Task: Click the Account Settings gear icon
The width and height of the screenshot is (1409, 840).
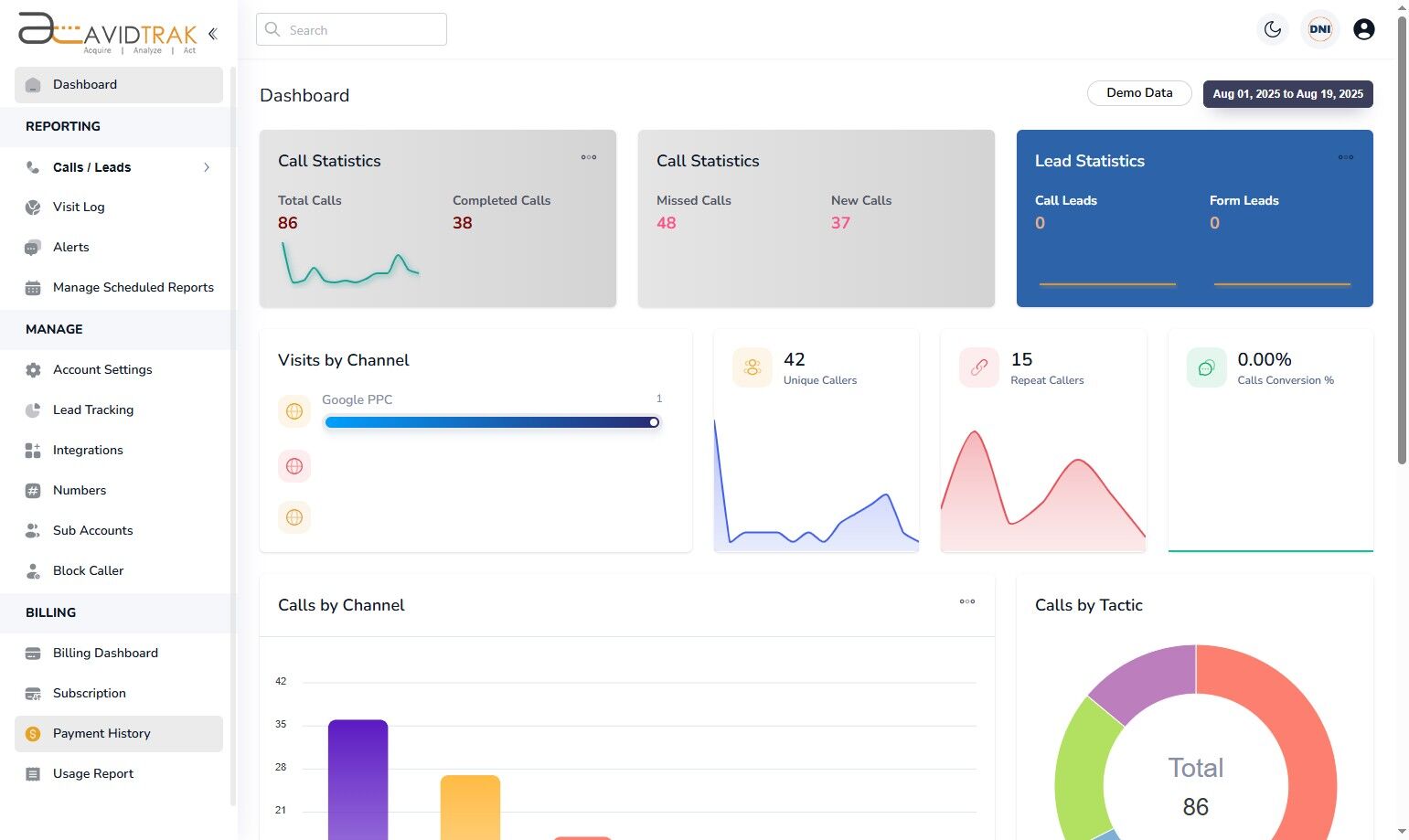Action: point(33,370)
